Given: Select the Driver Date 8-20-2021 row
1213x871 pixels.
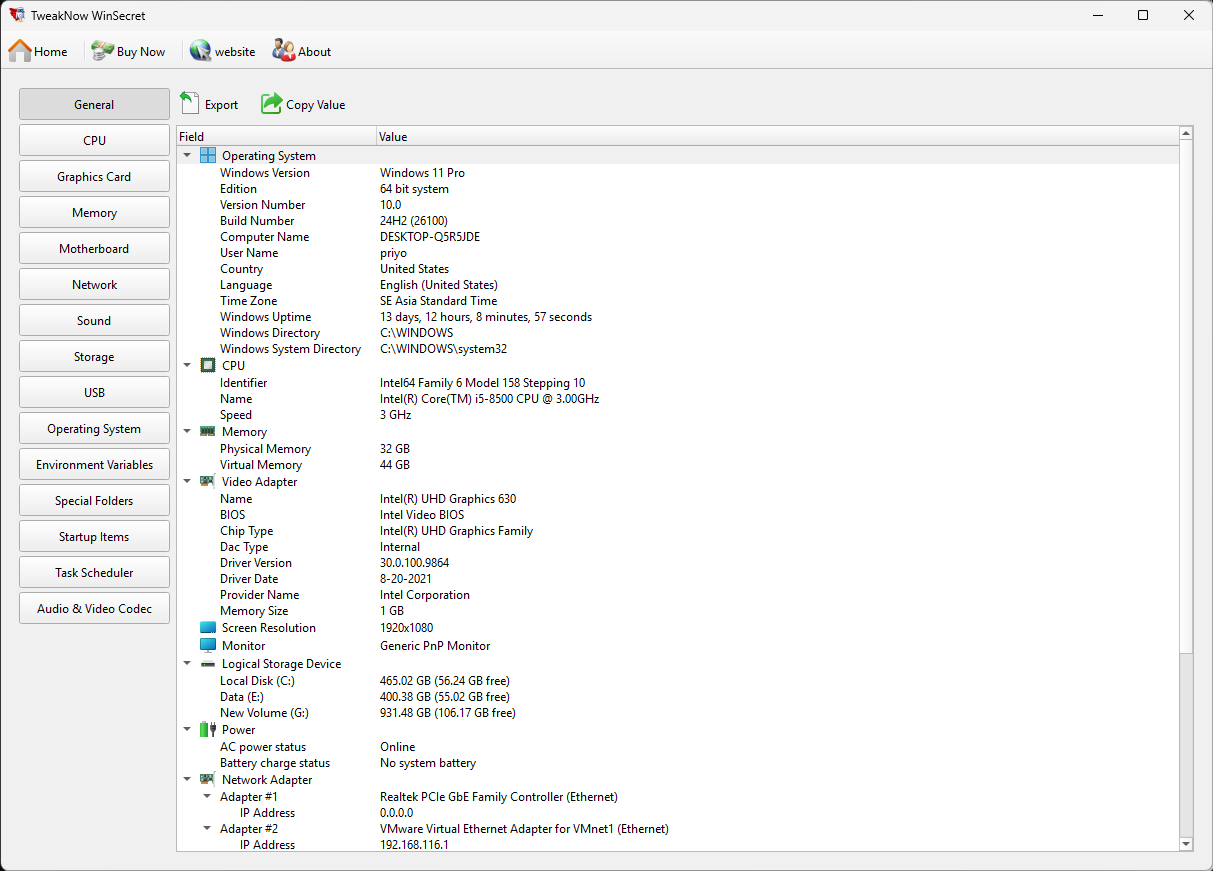Looking at the screenshot, I should click(x=678, y=579).
